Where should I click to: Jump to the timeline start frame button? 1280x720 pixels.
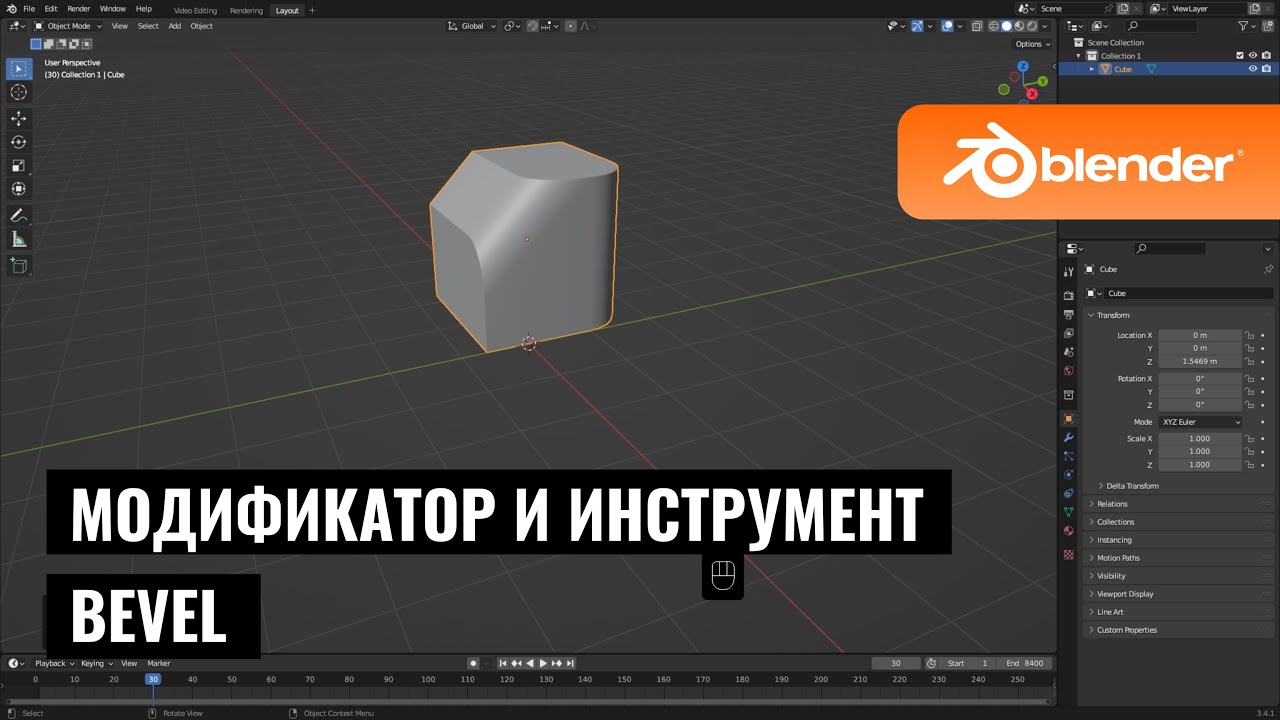pyautogui.click(x=504, y=663)
